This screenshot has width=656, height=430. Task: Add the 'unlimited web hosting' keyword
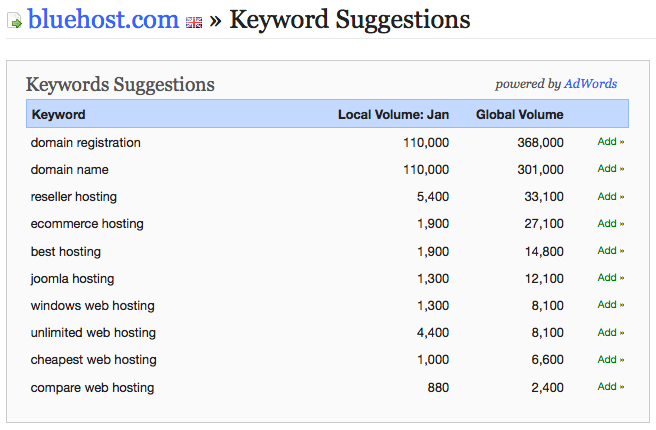pyautogui.click(x=611, y=333)
